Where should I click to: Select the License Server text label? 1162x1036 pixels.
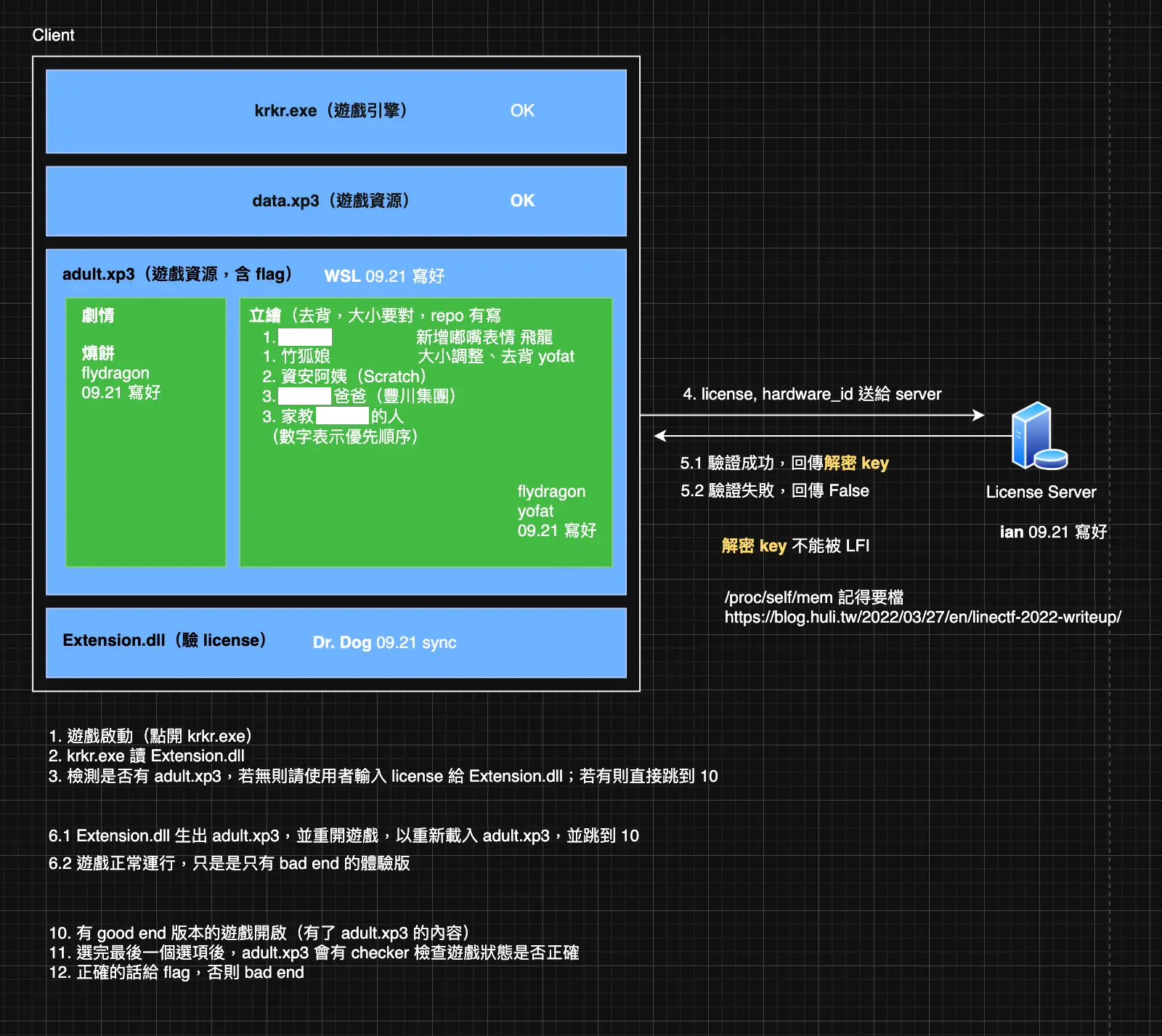pos(1041,492)
